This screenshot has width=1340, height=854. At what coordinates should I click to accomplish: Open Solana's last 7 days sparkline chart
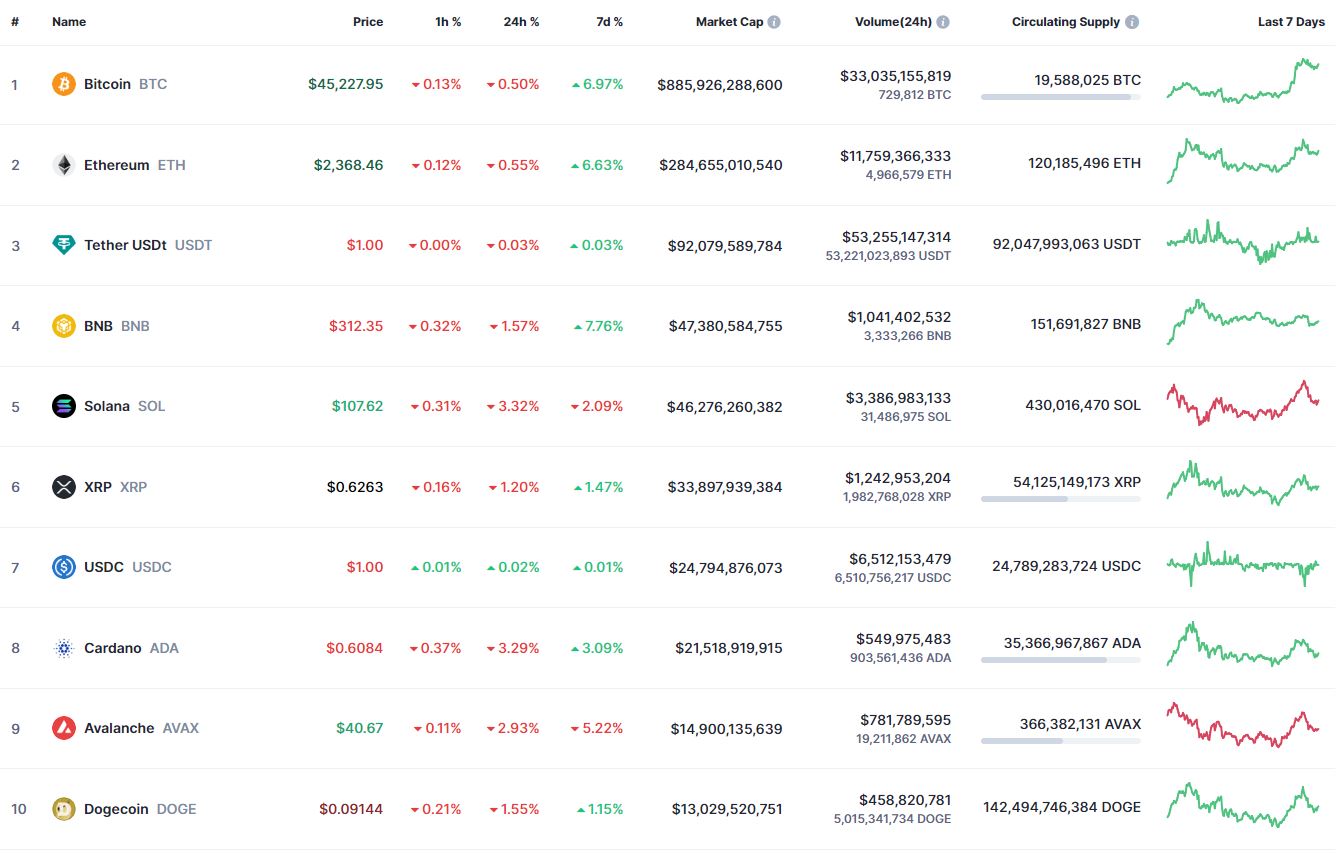tap(1243, 403)
